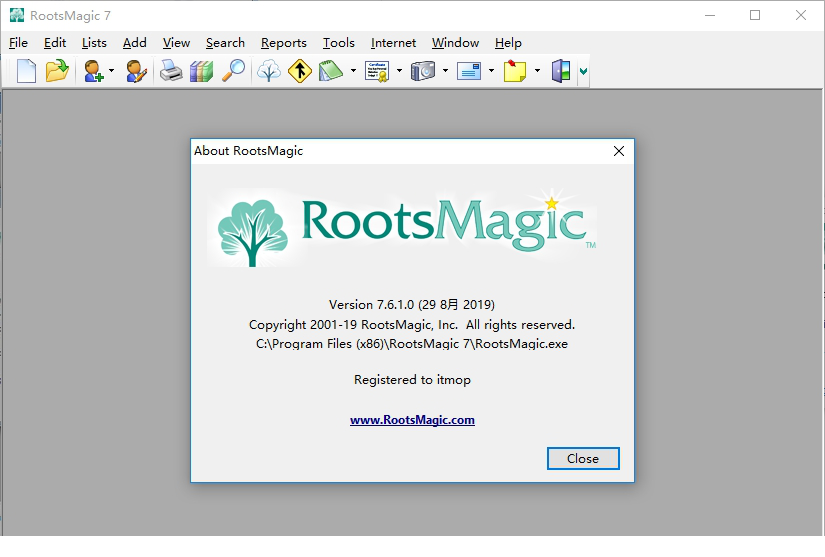Close About RootsMagic dialog with X
Screen dimensions: 825x557
[619, 151]
